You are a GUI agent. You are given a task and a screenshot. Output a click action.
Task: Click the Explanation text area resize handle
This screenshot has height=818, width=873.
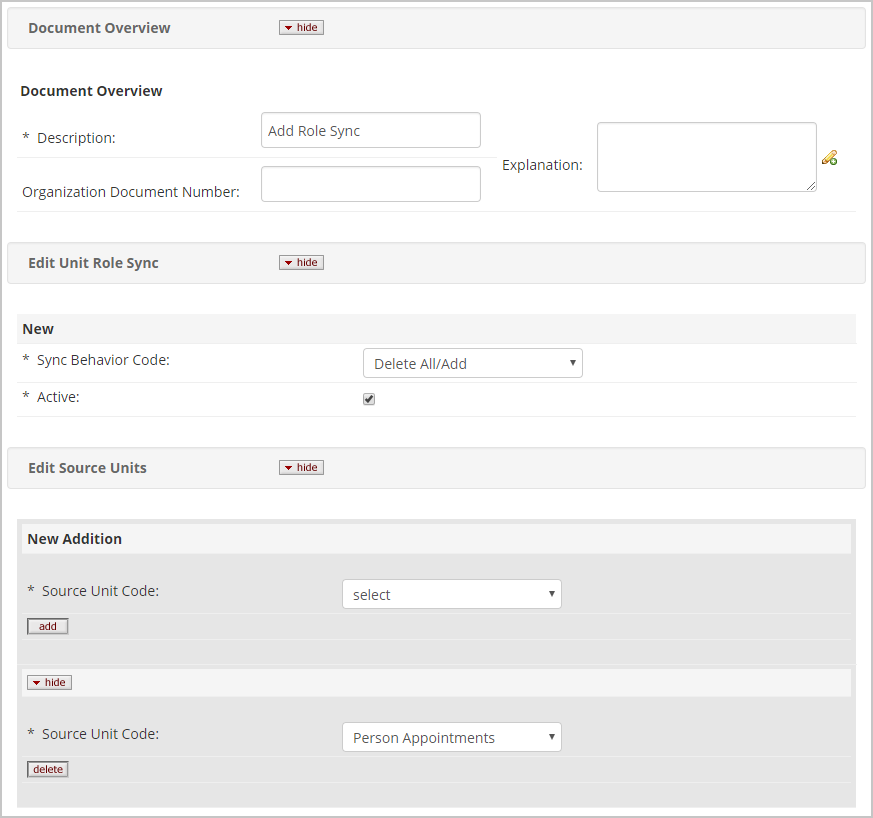(x=811, y=186)
